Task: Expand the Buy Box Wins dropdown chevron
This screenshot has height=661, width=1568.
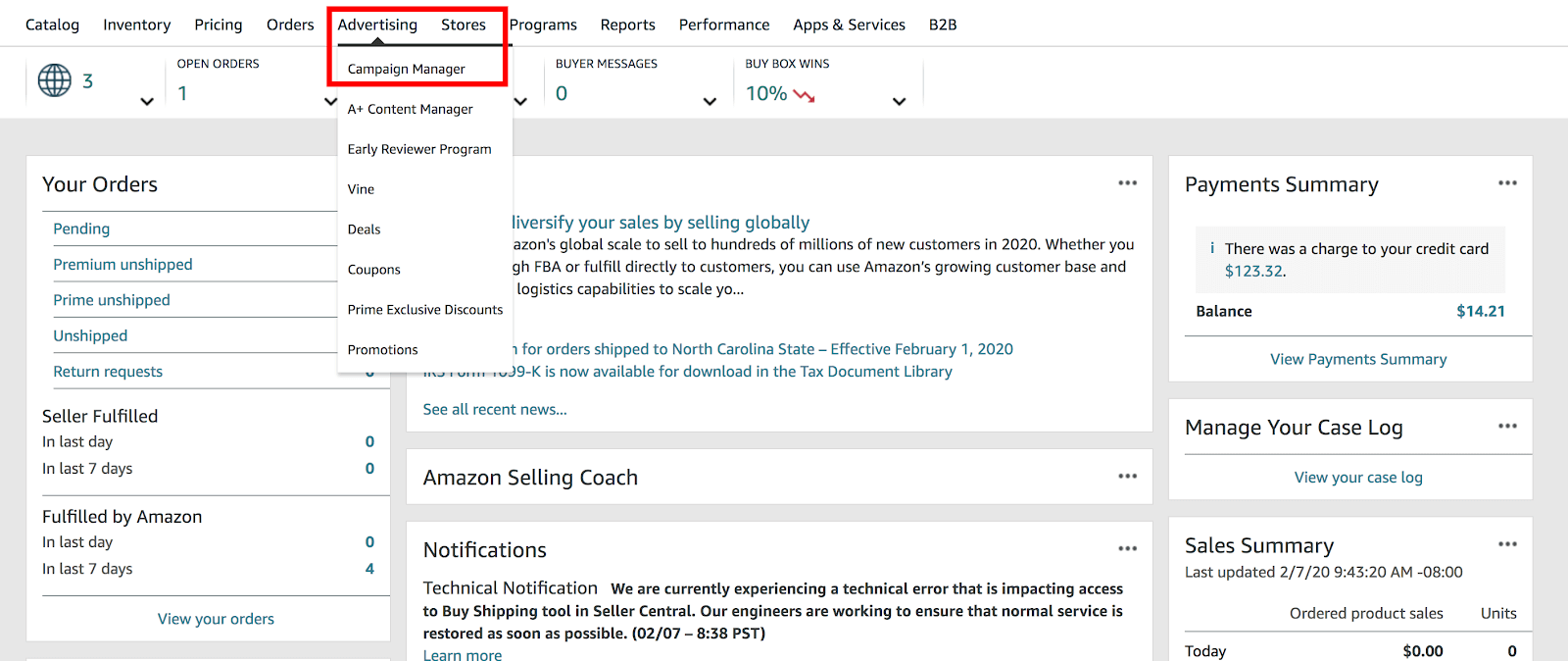Action: pos(900,101)
